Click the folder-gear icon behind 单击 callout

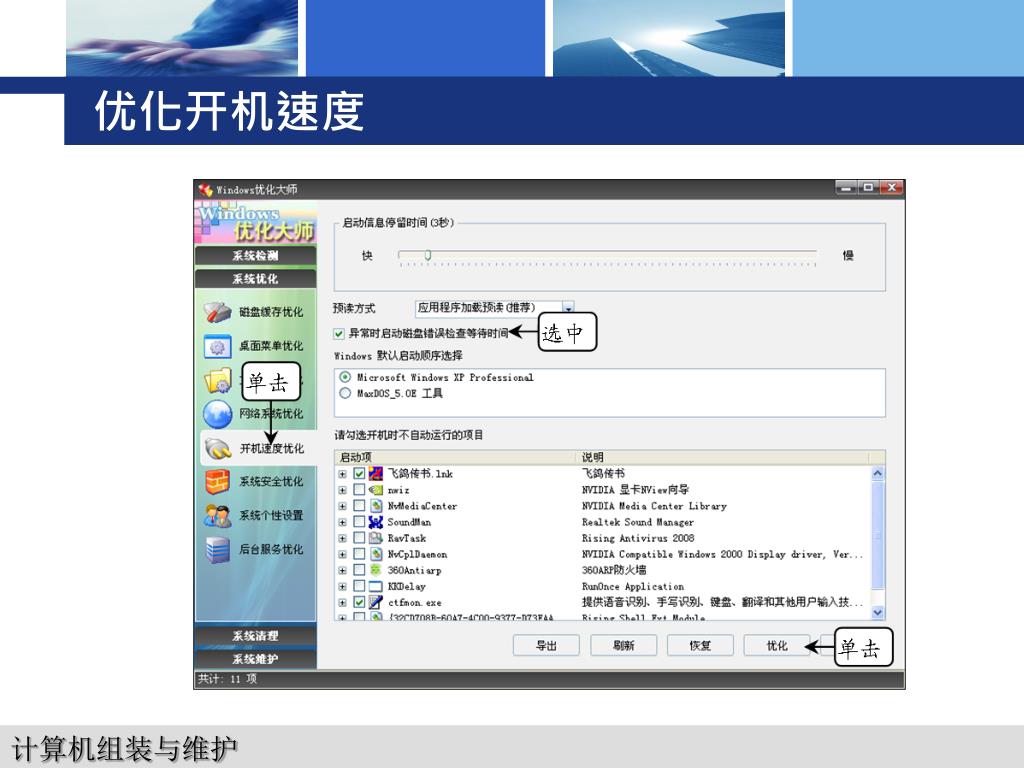(218, 380)
